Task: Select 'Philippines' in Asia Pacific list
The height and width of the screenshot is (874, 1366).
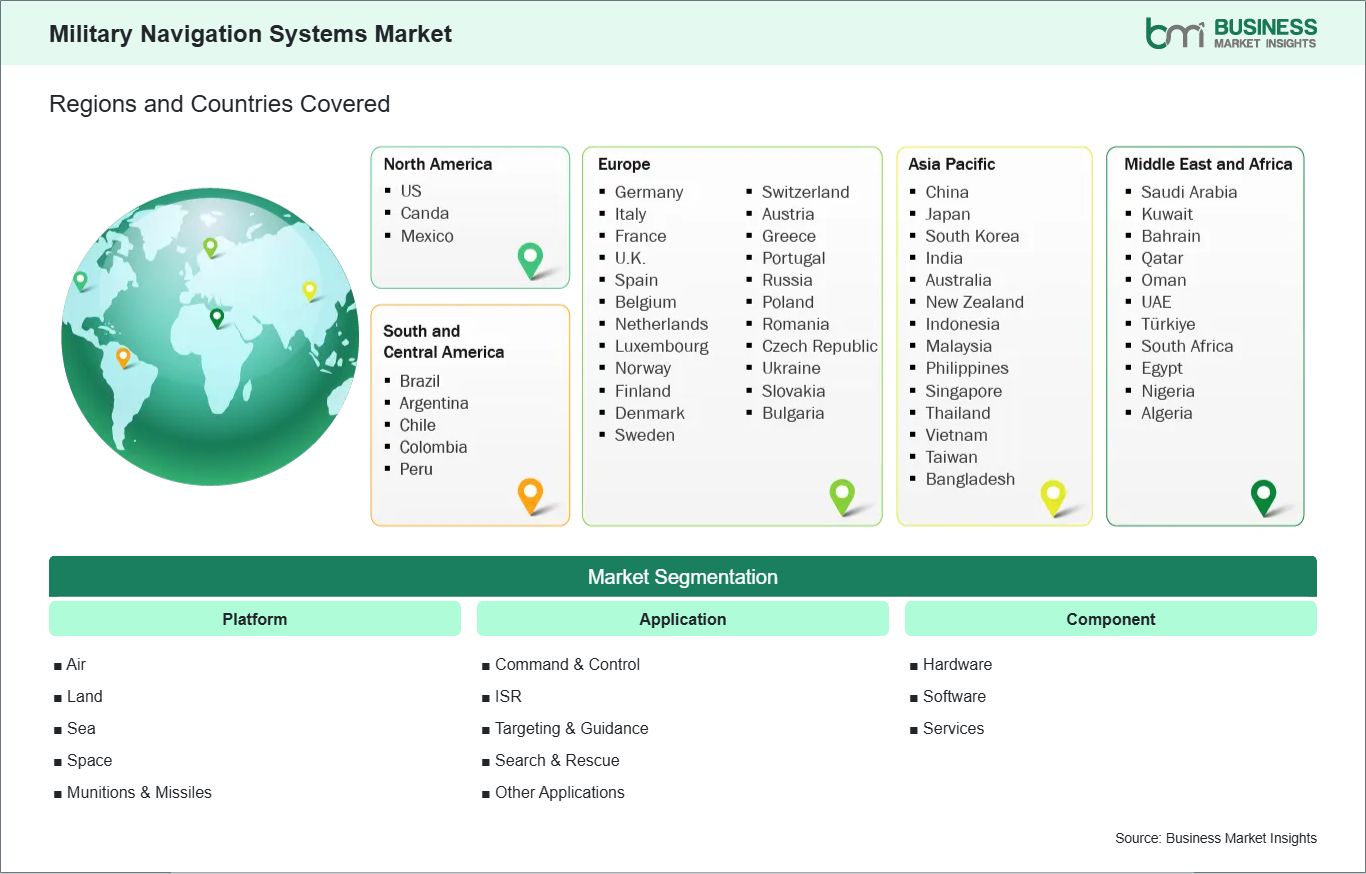Action: (967, 368)
